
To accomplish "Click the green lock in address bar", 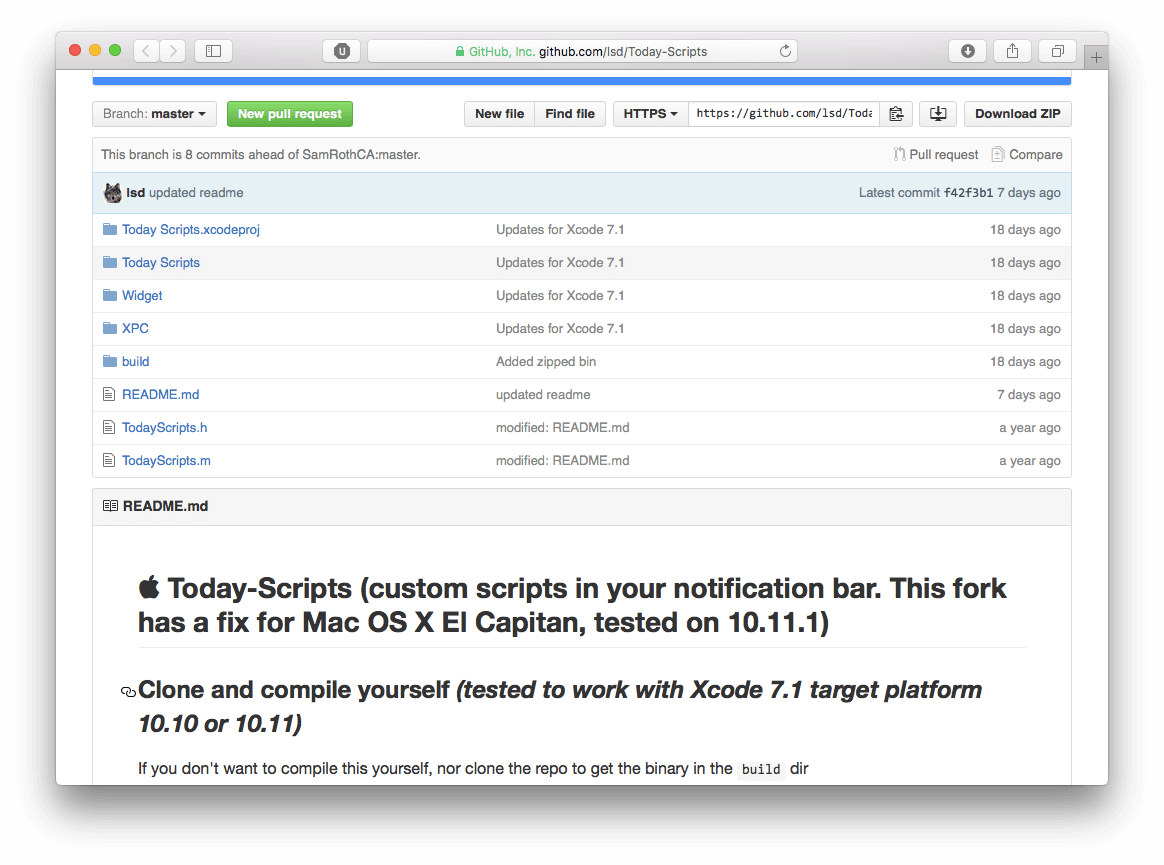I will [x=460, y=51].
